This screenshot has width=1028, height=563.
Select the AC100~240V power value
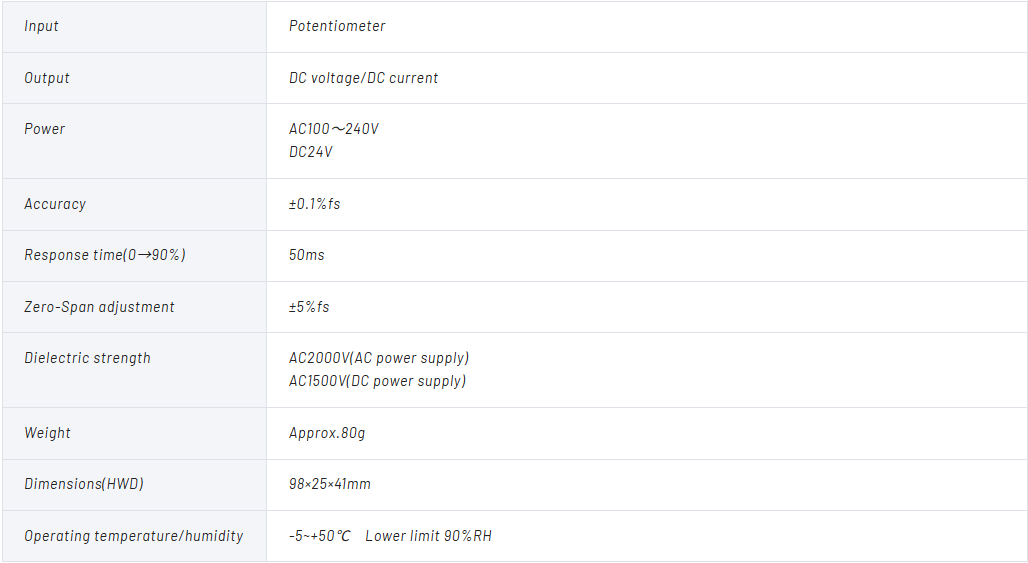click(334, 129)
